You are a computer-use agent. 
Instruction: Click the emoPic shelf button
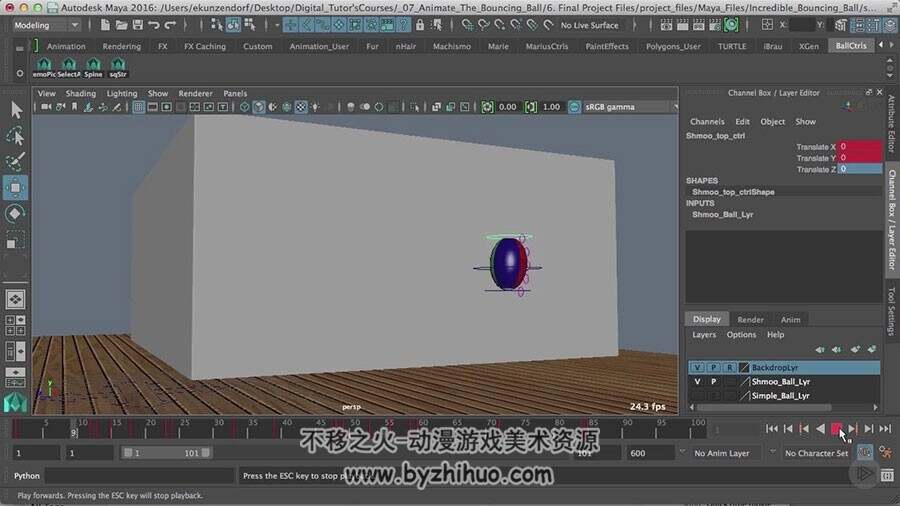point(44,68)
